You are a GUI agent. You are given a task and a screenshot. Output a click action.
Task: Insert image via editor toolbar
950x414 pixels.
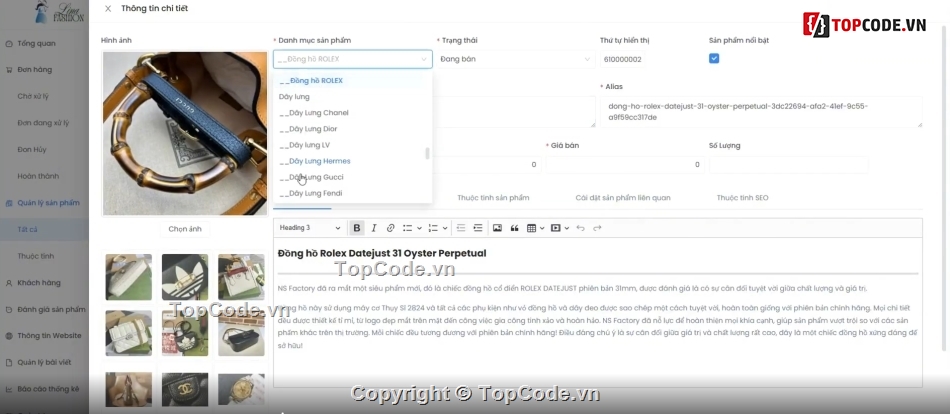[497, 228]
